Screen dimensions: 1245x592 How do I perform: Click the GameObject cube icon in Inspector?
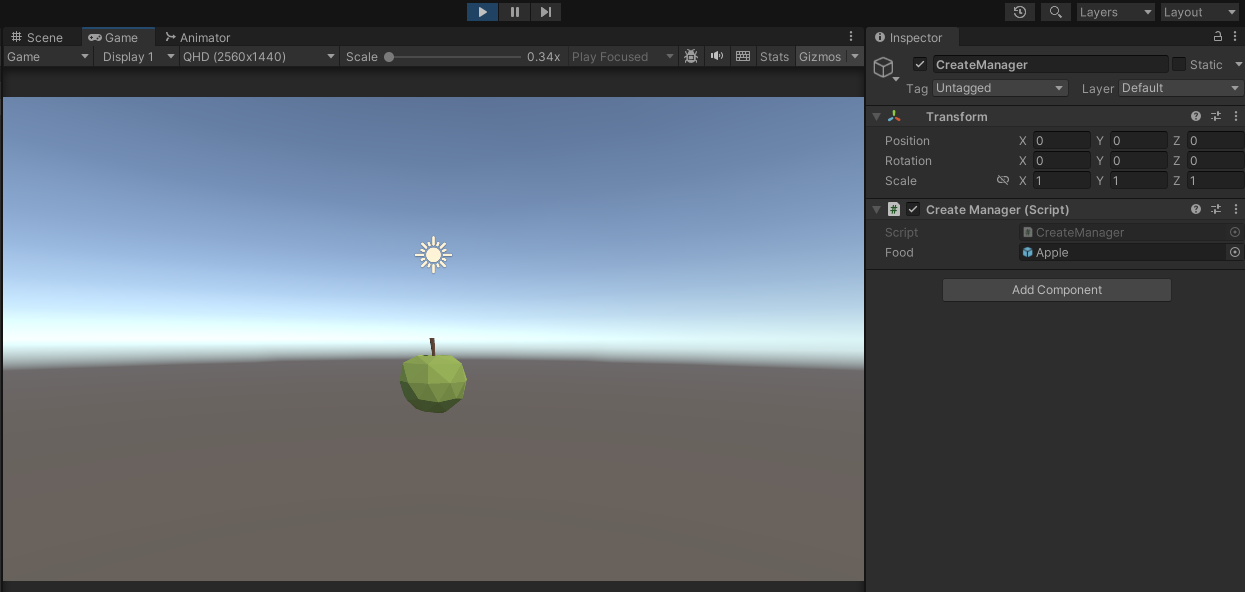click(883, 67)
